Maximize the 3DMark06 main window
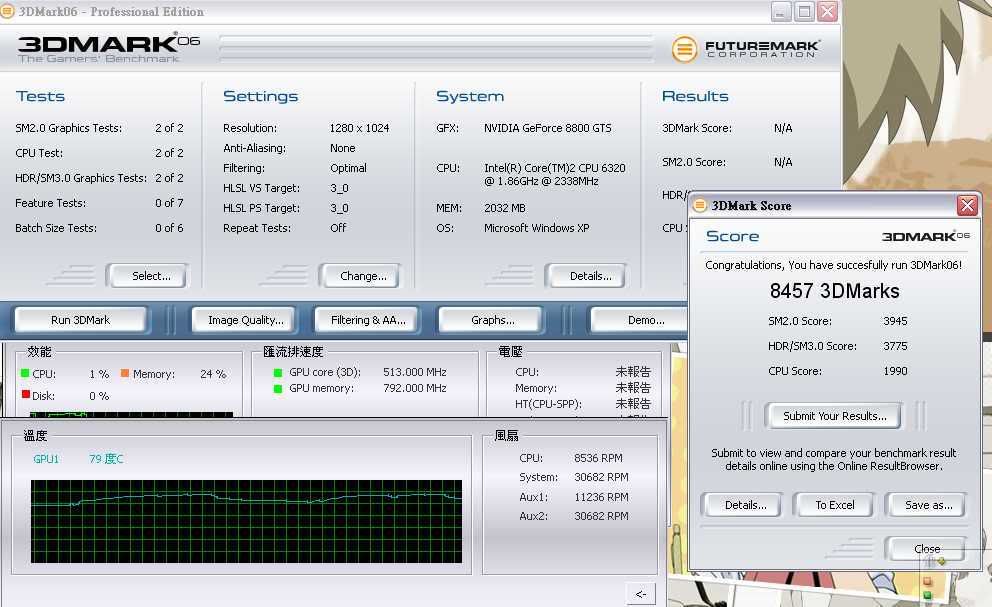The width and height of the screenshot is (992, 607). click(804, 11)
